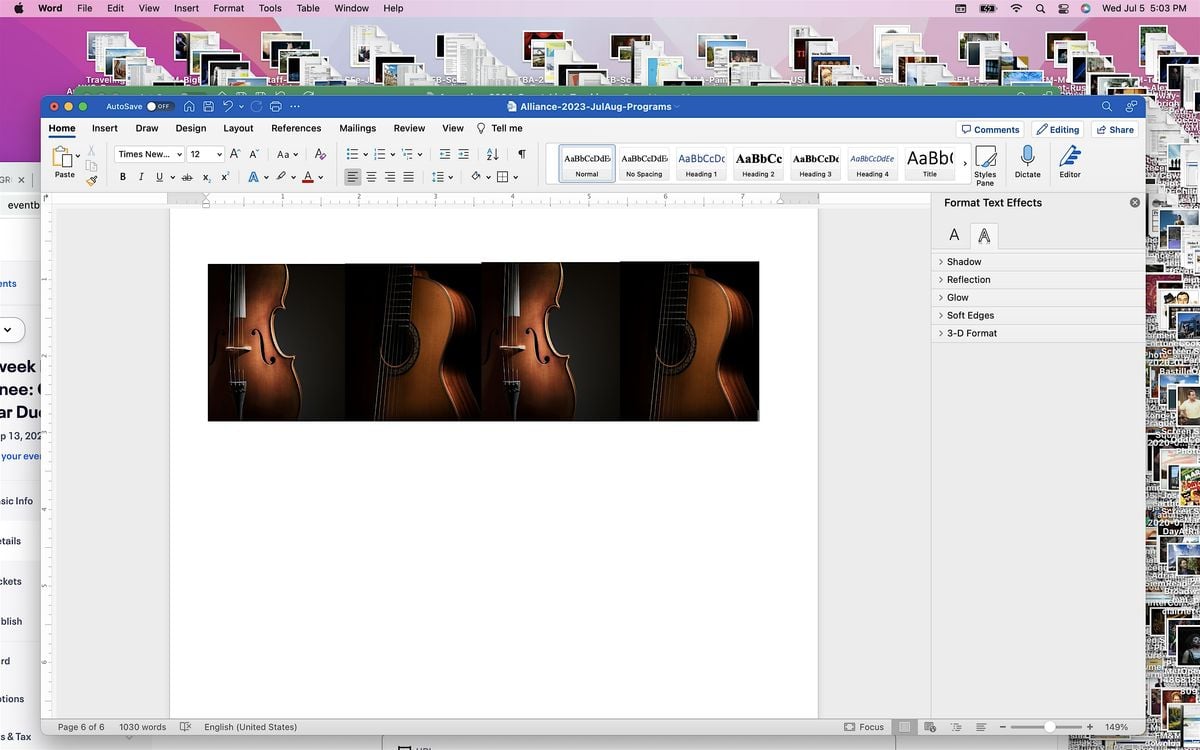
Task: Increase the paragraph indent
Action: click(x=464, y=154)
